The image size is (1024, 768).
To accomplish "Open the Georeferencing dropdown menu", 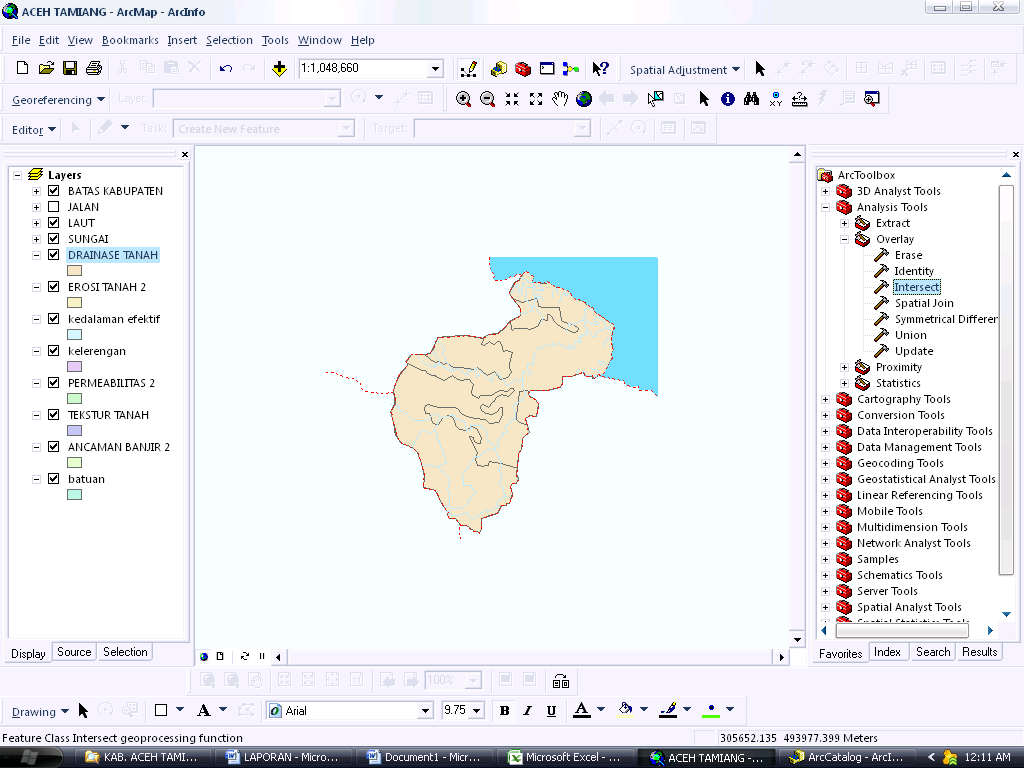I will tap(59, 99).
